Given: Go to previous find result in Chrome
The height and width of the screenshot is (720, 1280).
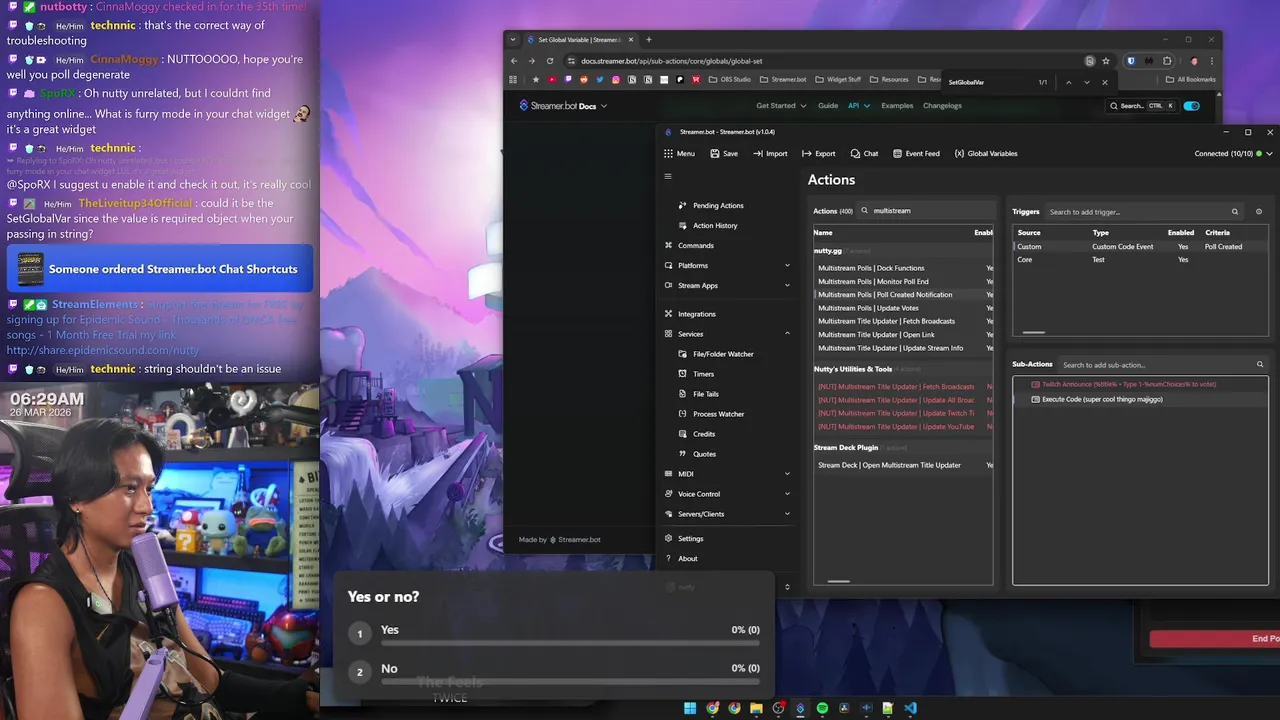Looking at the screenshot, I should click(x=1068, y=82).
